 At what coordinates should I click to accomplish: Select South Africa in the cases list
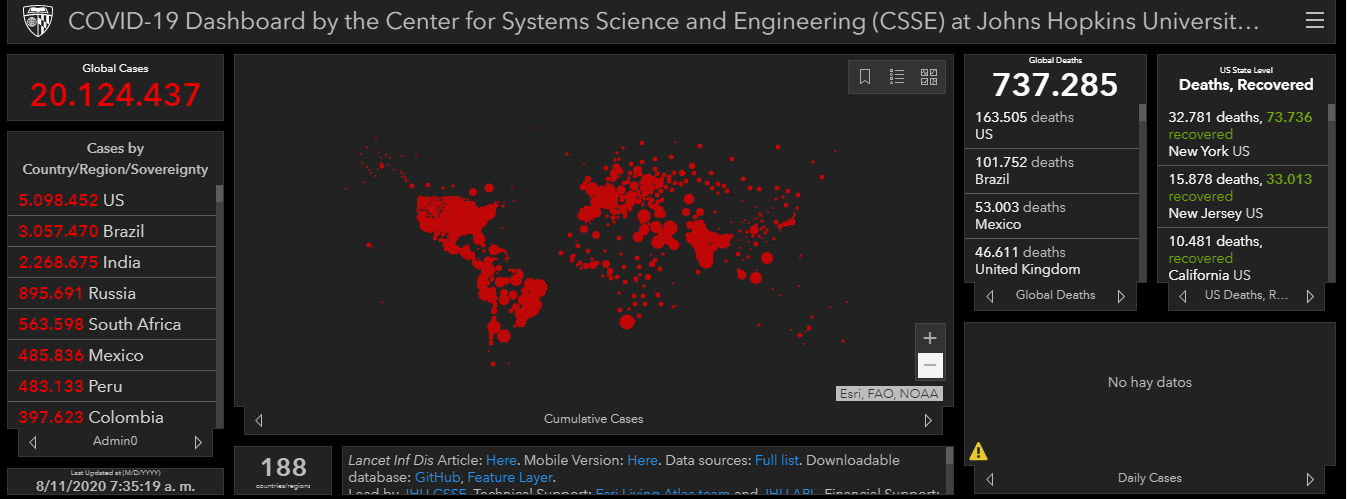pos(112,324)
